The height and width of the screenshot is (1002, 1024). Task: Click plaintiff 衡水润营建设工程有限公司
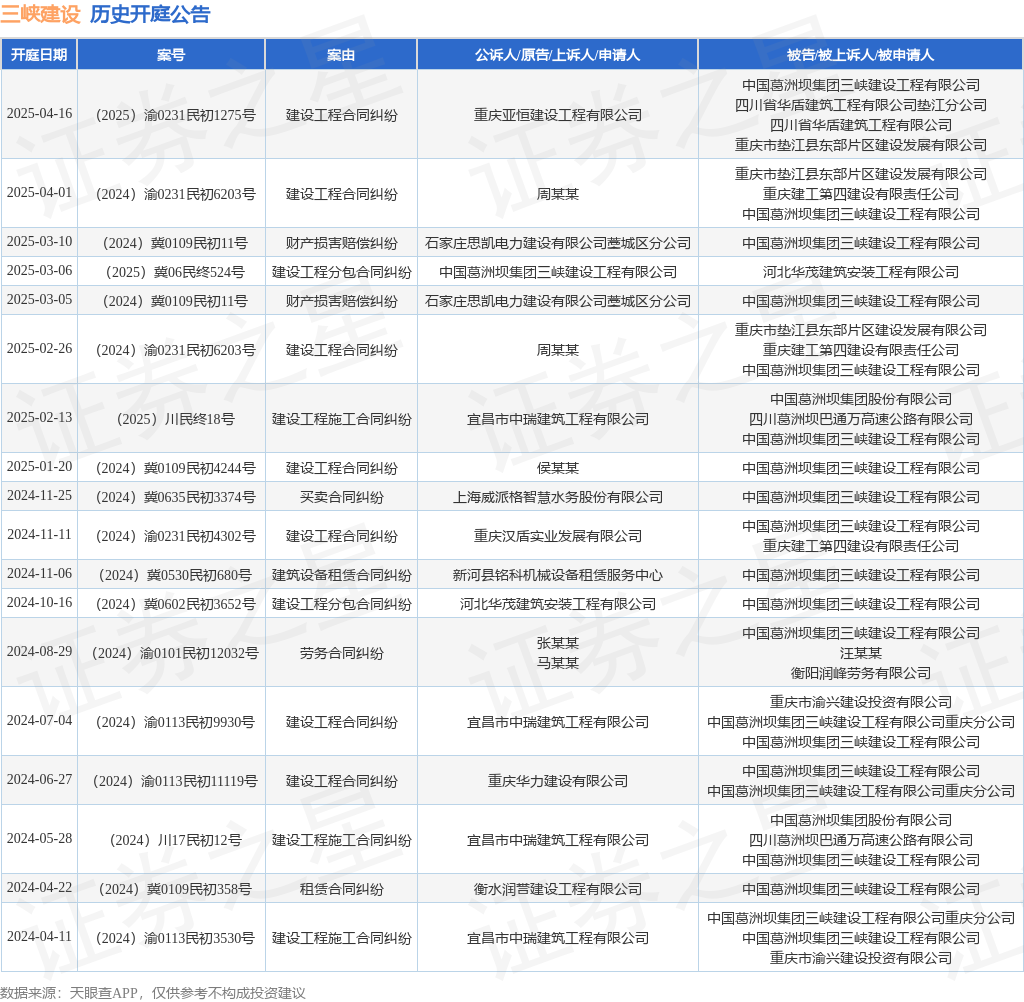pos(558,889)
